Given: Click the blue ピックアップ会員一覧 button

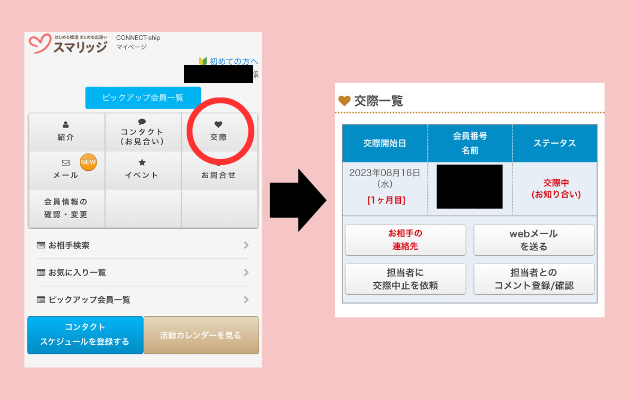Looking at the screenshot, I should pyautogui.click(x=143, y=98).
